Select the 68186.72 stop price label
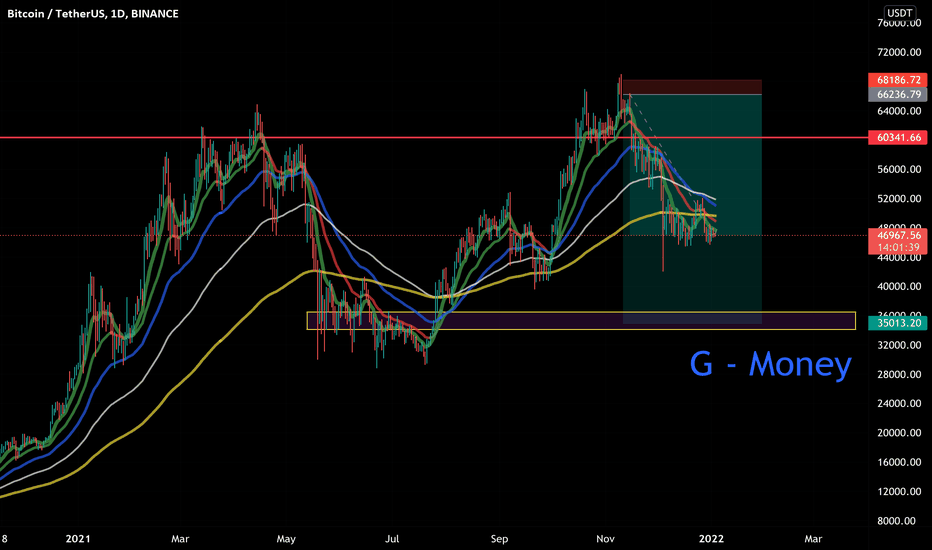This screenshot has height=550, width=932. (x=898, y=80)
